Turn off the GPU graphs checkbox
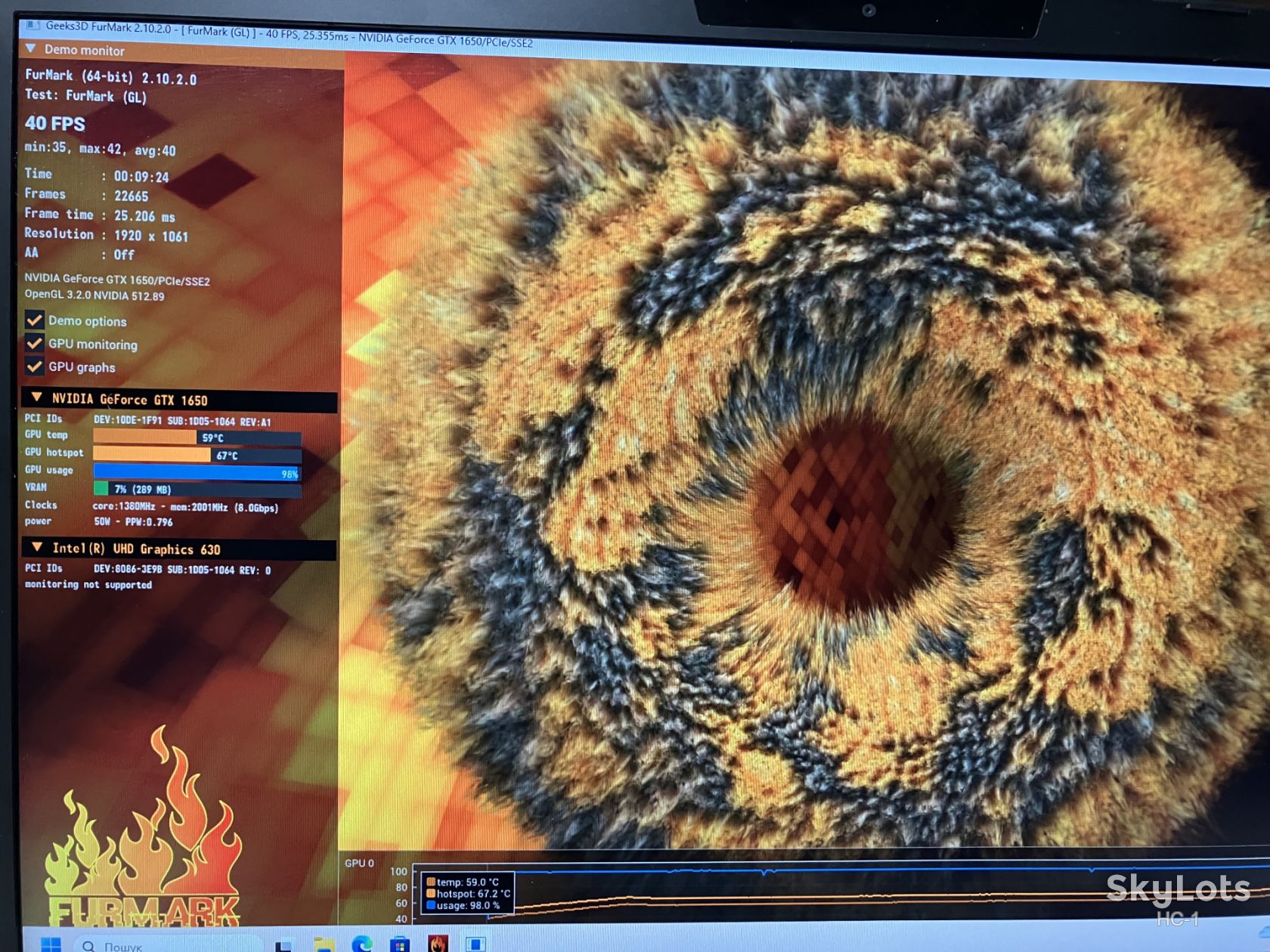 click(34, 366)
